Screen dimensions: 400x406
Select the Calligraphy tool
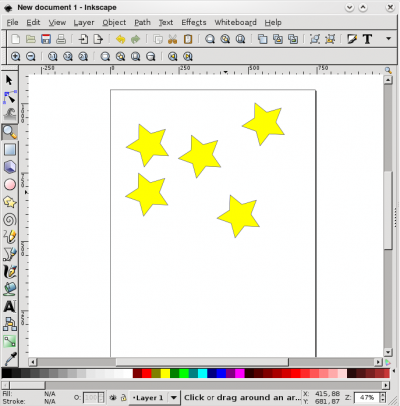[9, 271]
